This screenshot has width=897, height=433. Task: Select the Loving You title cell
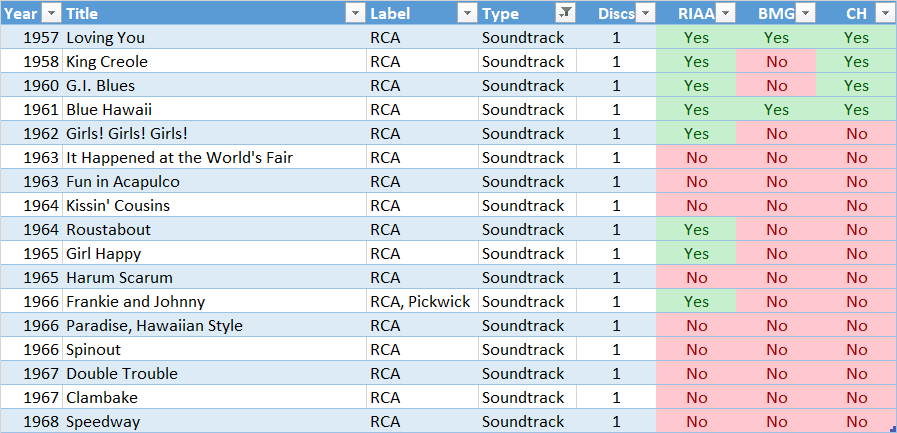215,37
